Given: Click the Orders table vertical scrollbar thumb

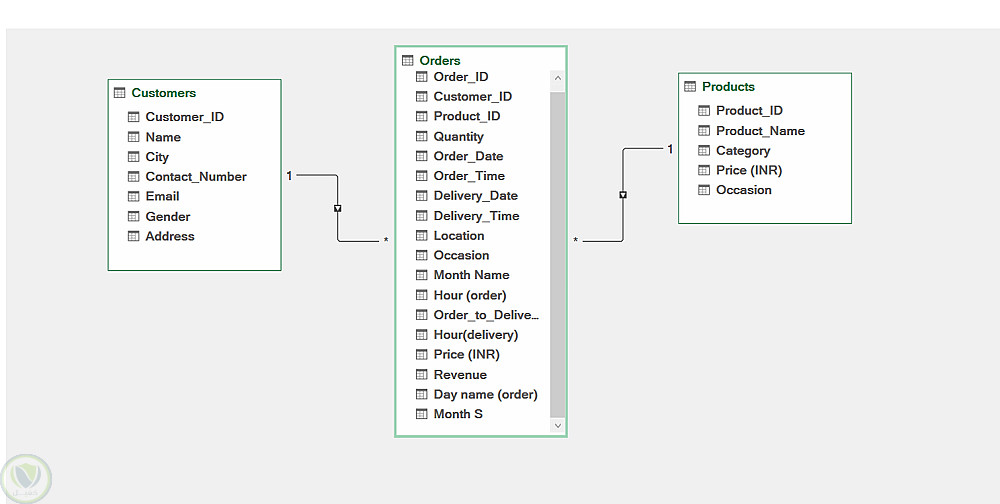Looking at the screenshot, I should pos(558,250).
